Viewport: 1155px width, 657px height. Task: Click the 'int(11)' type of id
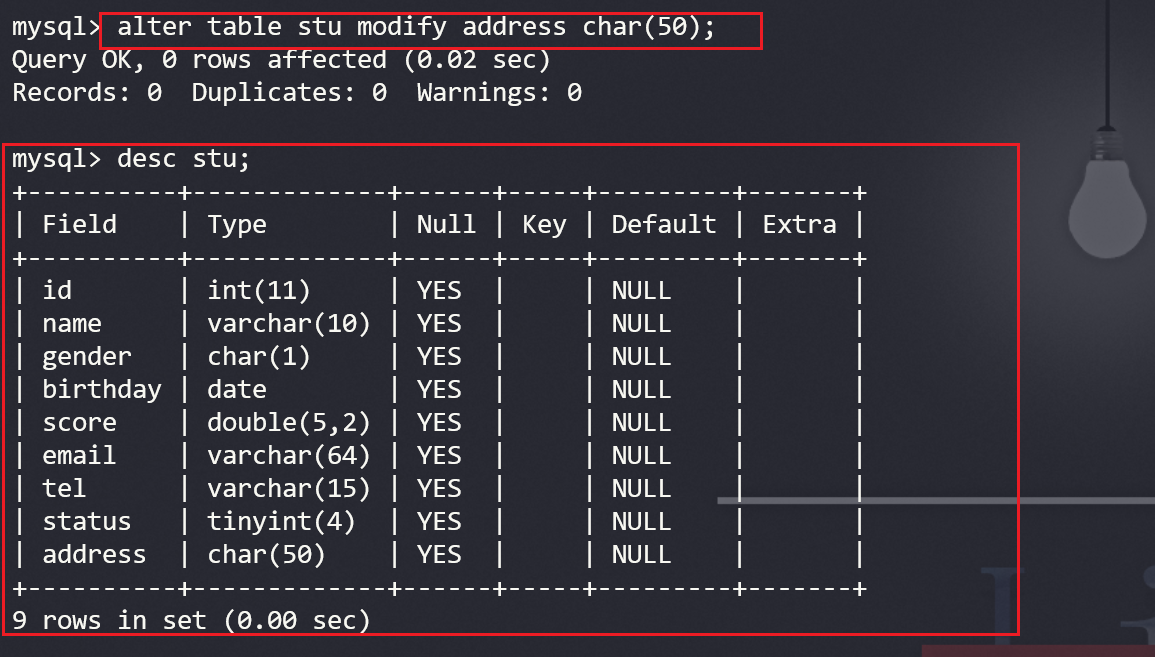[259, 291]
